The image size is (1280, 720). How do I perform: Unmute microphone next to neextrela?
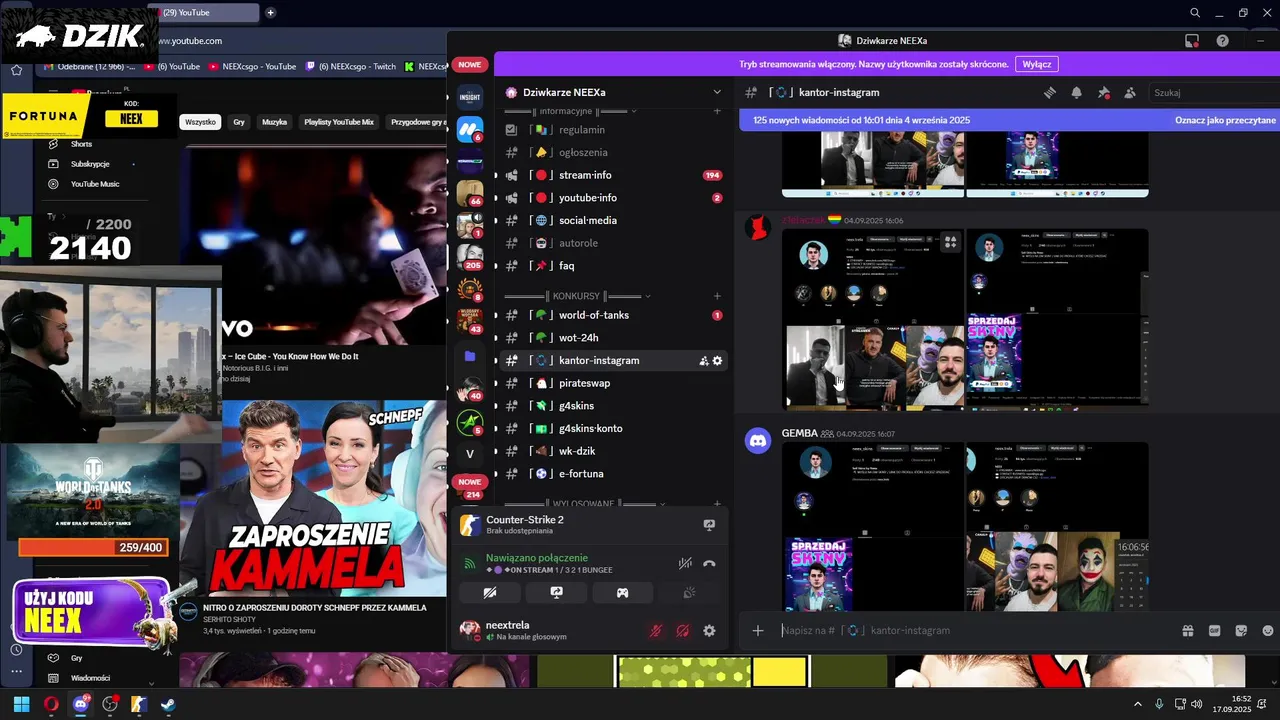(x=656, y=631)
